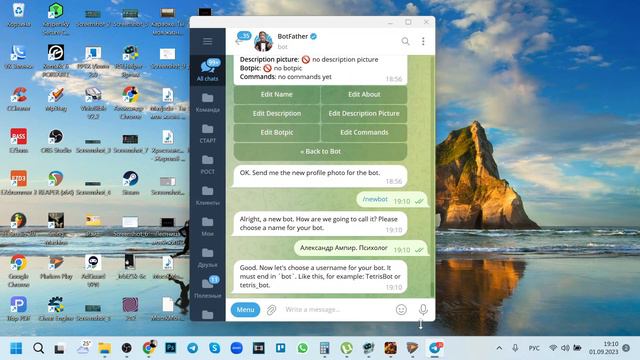Open Trello from the taskbar

click(281, 348)
